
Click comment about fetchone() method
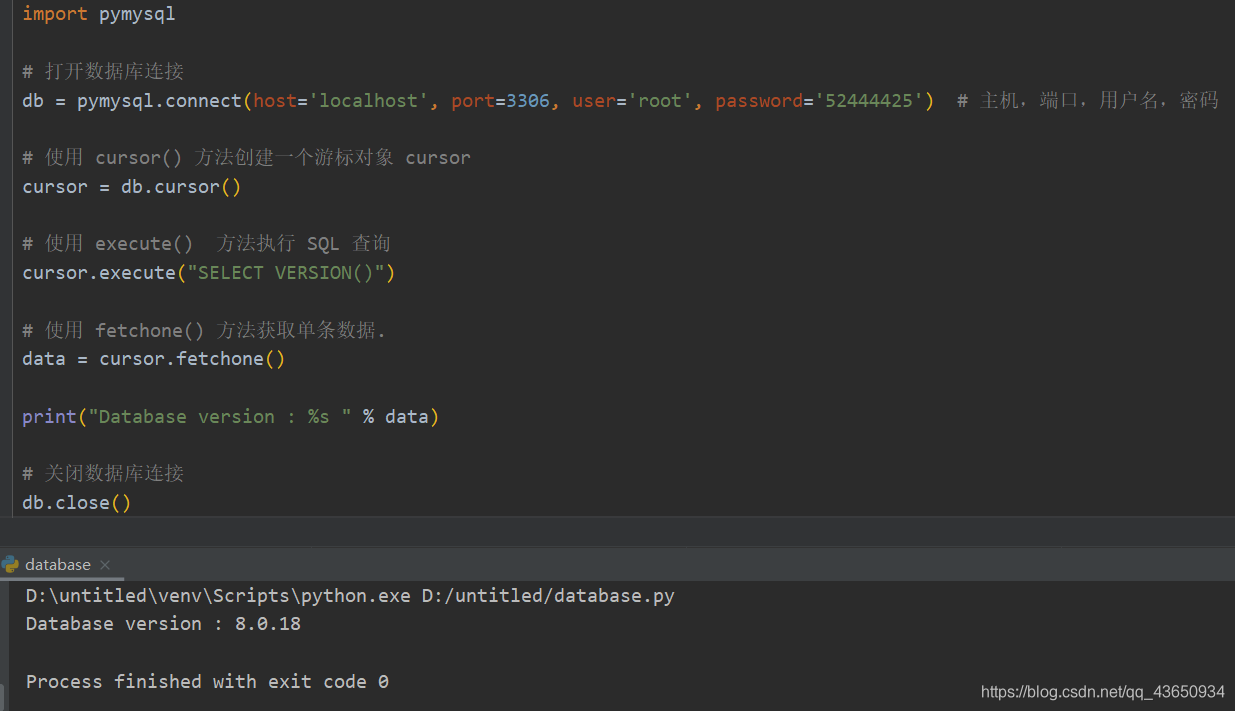[204, 331]
